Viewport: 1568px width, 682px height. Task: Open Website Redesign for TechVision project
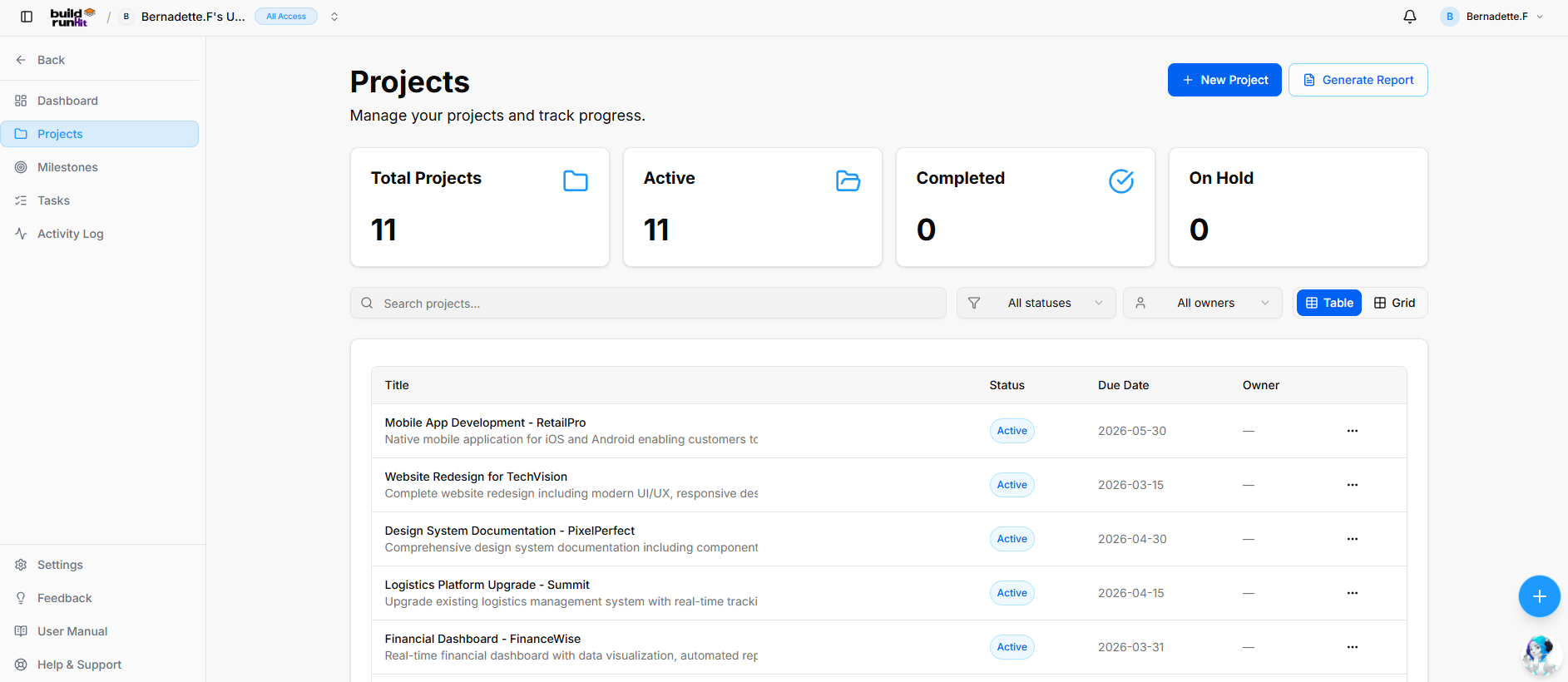(476, 477)
